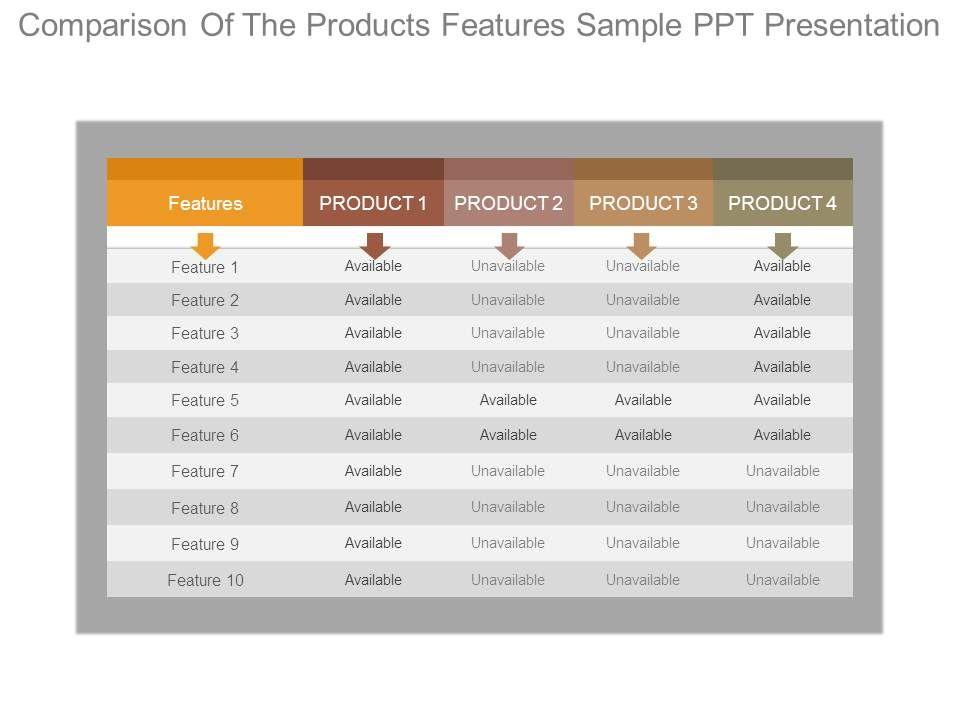The height and width of the screenshot is (720, 960).
Task: Click Feature 10 Available under PRODUCT 1
Action: (x=373, y=580)
